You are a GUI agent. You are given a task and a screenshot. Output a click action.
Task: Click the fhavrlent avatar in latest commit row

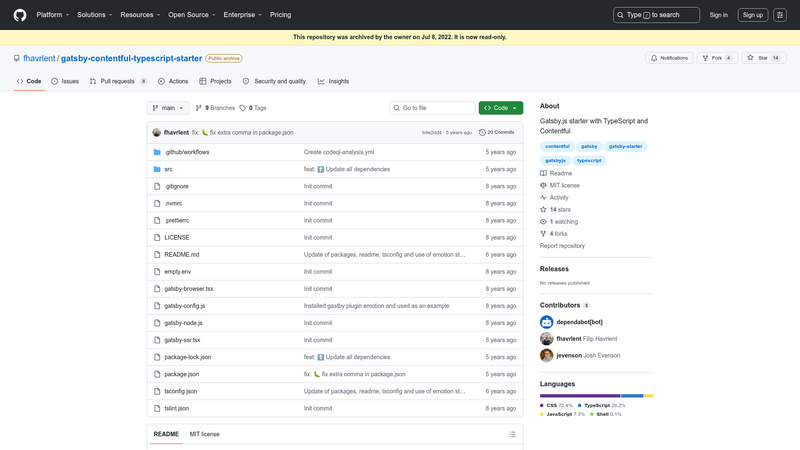coord(157,133)
